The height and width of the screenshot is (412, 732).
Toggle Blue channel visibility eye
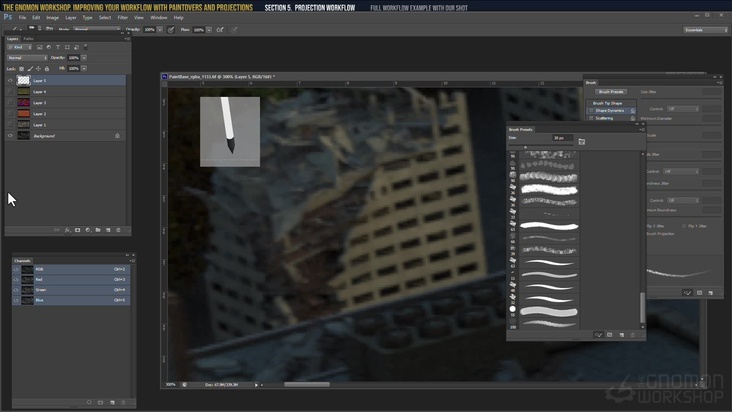click(16, 300)
